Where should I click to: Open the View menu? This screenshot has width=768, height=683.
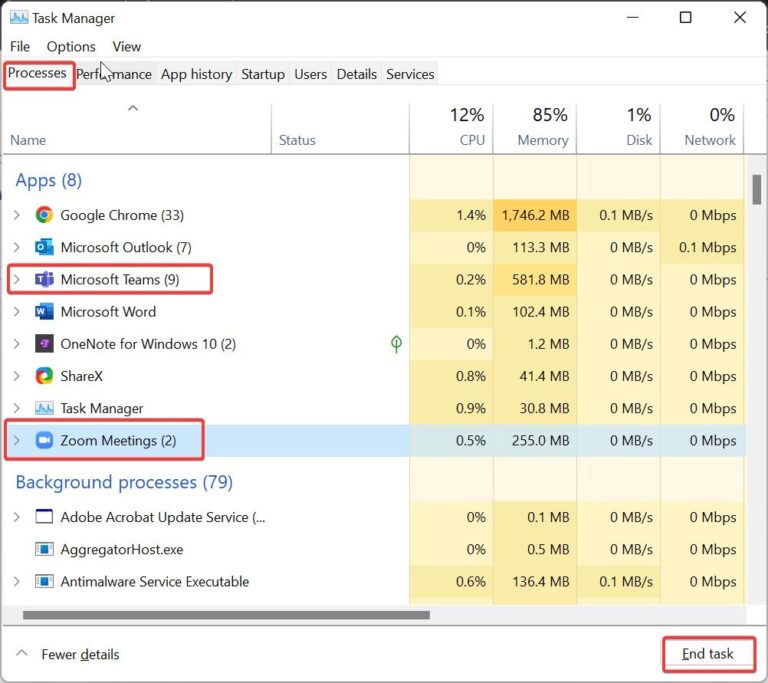[x=126, y=47]
